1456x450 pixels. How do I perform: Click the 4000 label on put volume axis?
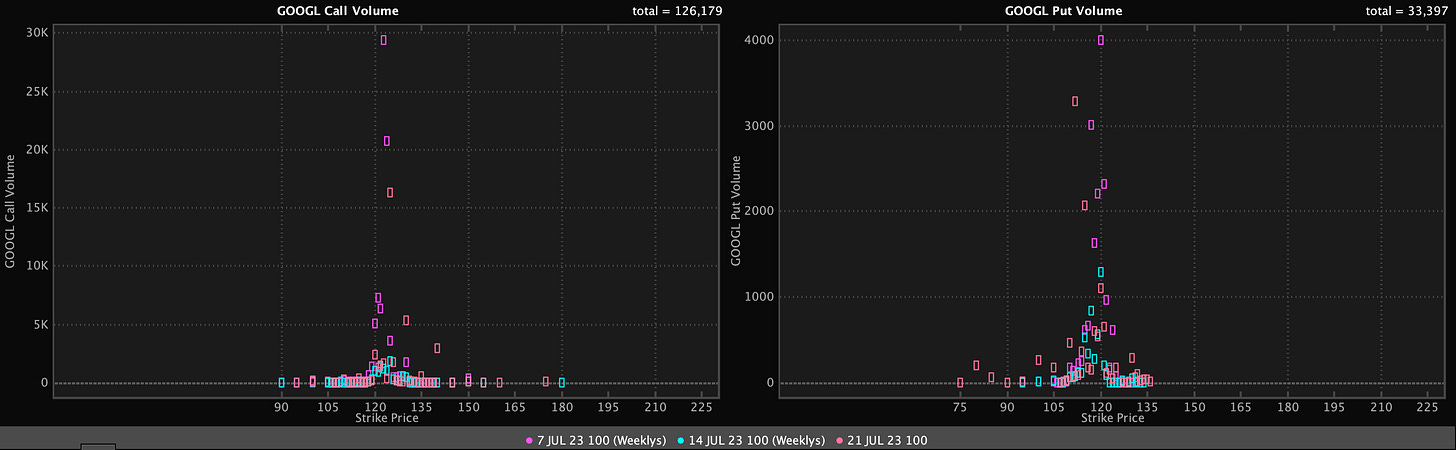click(x=758, y=40)
